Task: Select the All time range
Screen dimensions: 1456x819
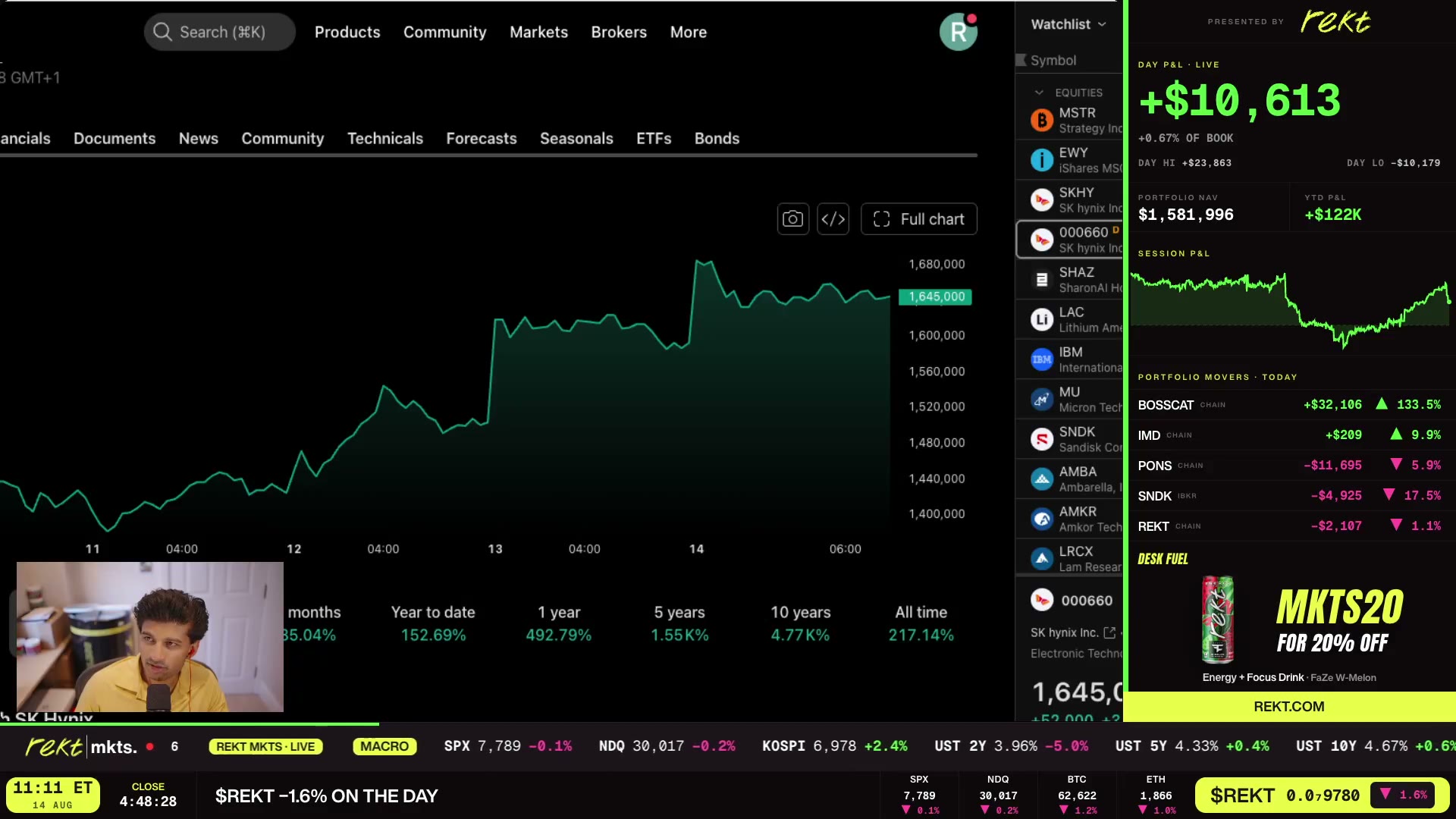Action: pyautogui.click(x=921, y=623)
